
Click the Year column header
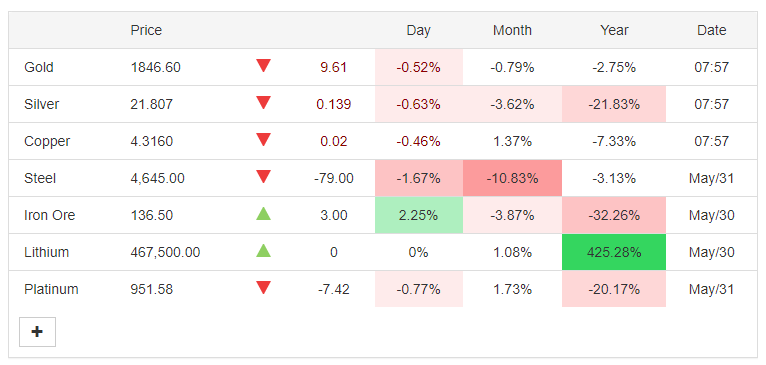614,30
